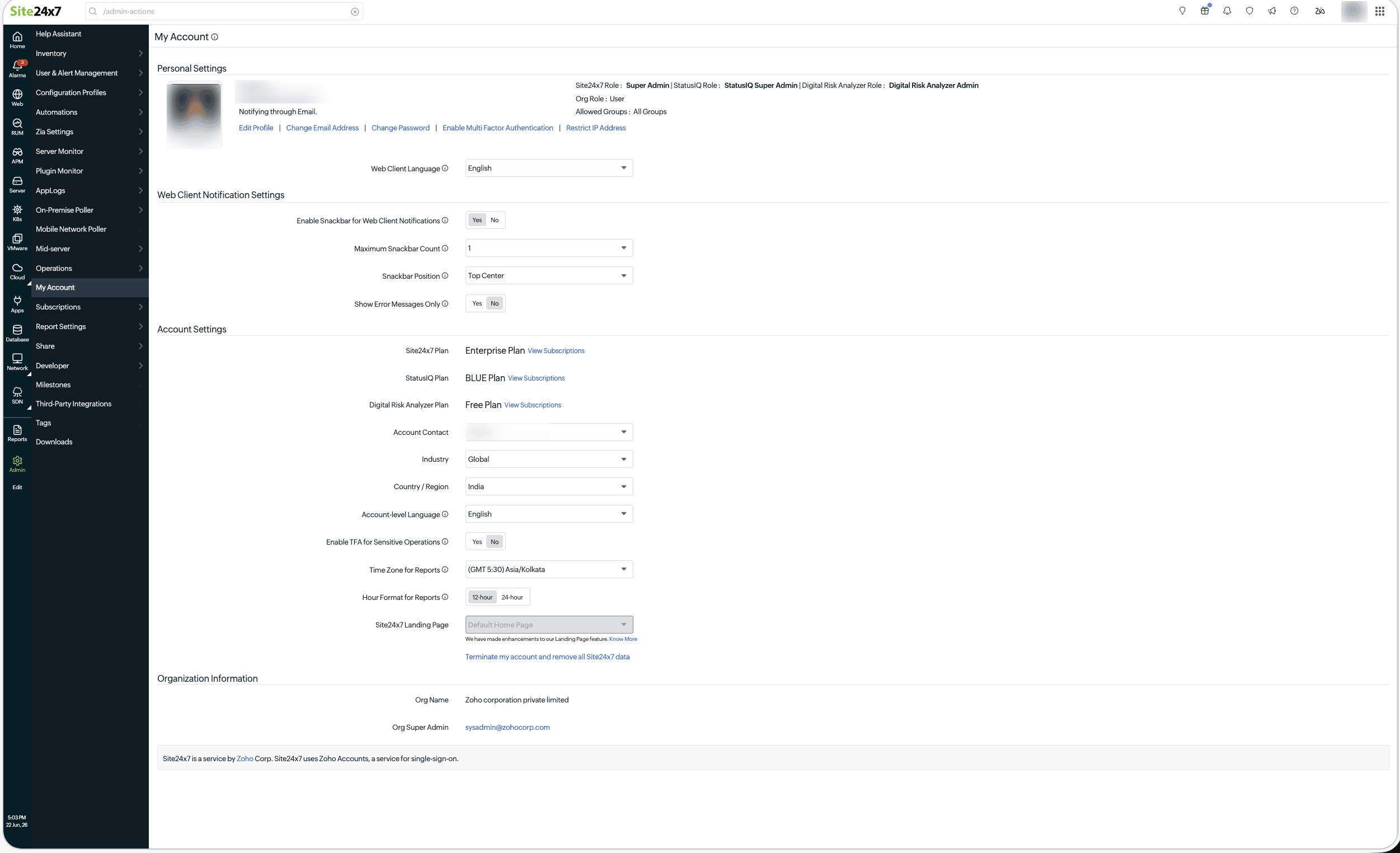Go to the Home section in the left rail
The image size is (1400, 853).
click(17, 40)
